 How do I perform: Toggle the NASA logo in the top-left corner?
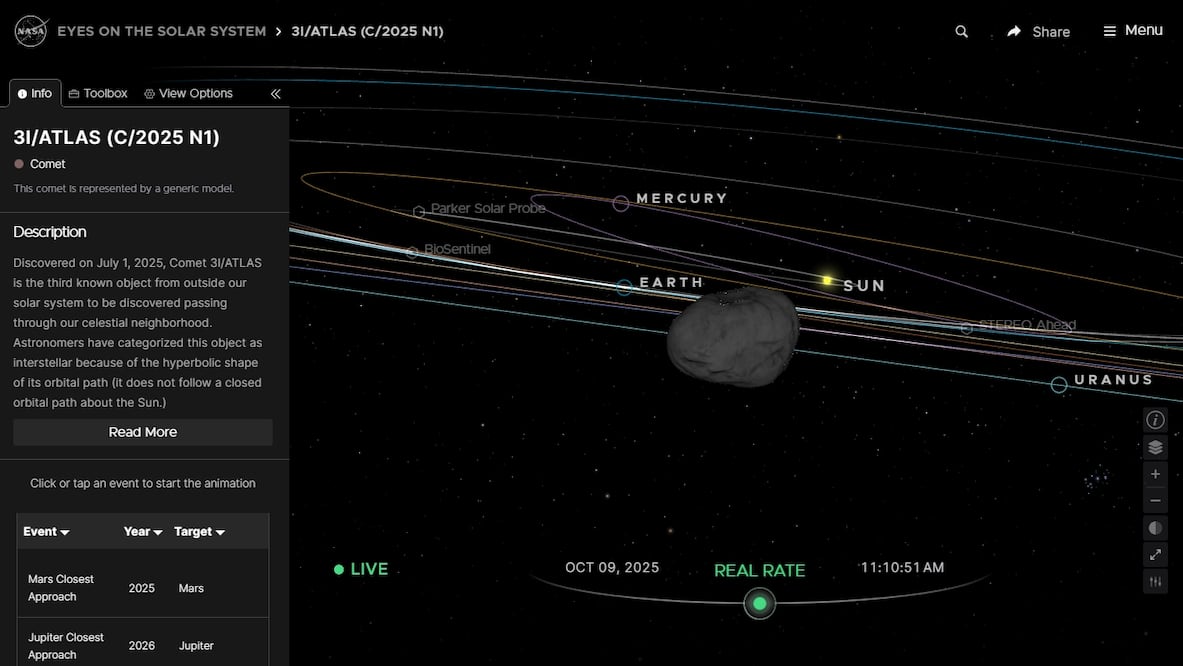[x=30, y=30]
